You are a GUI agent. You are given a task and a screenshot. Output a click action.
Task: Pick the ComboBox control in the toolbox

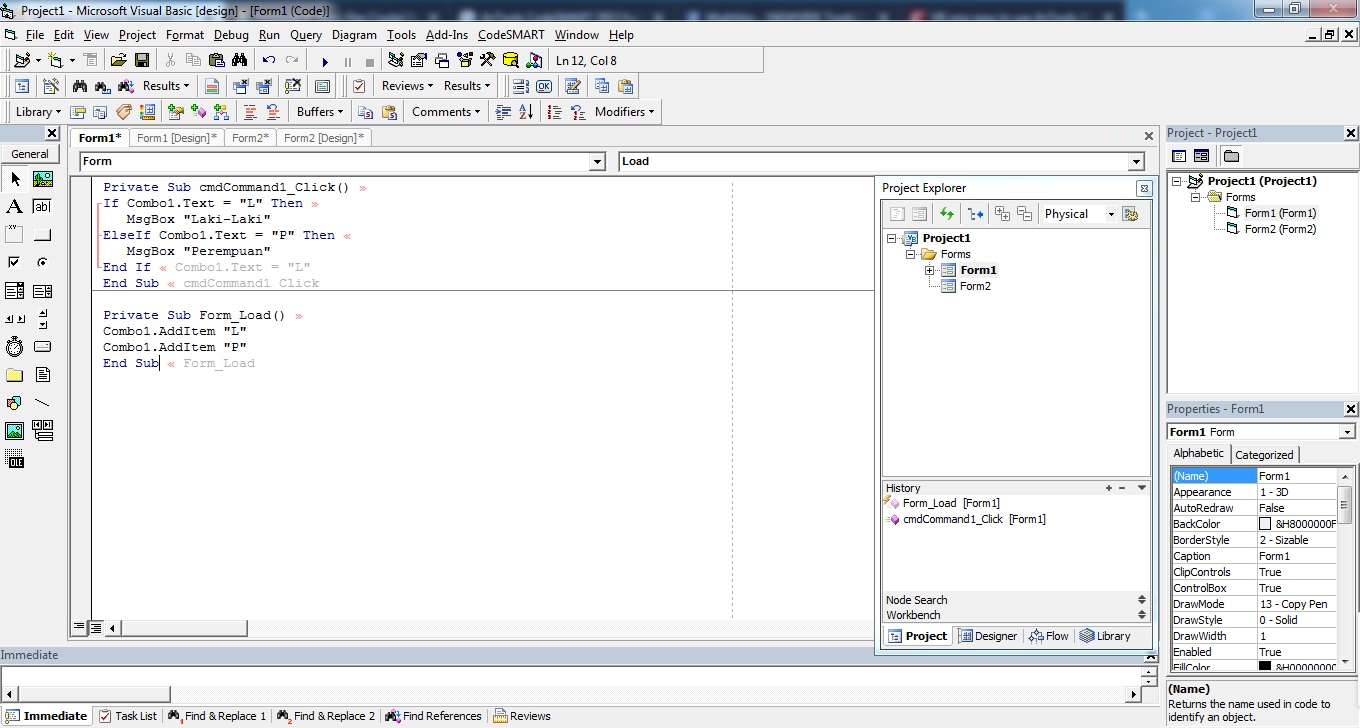tap(15, 291)
